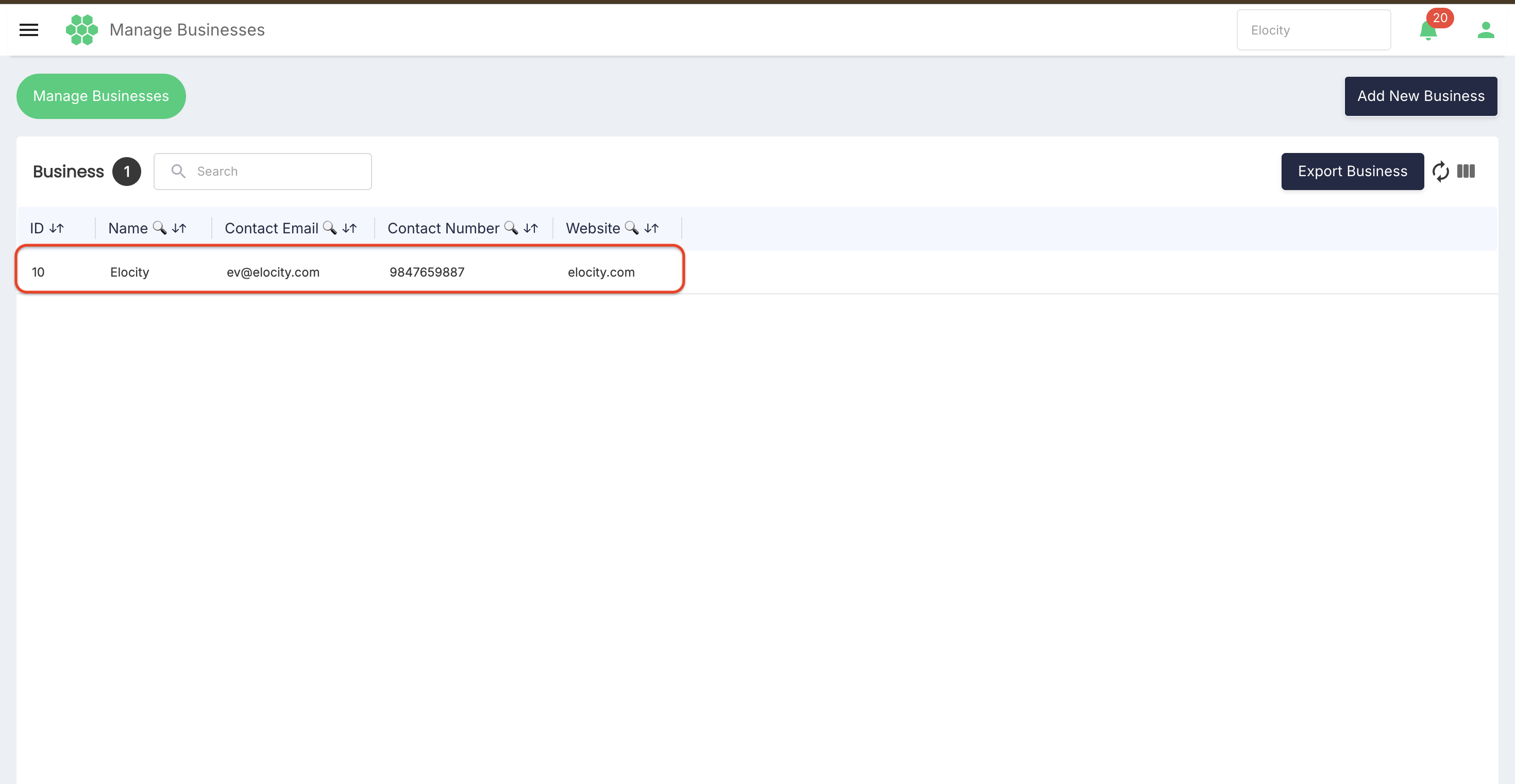1515x784 pixels.
Task: Sort by Website column arrows
Action: (652, 228)
